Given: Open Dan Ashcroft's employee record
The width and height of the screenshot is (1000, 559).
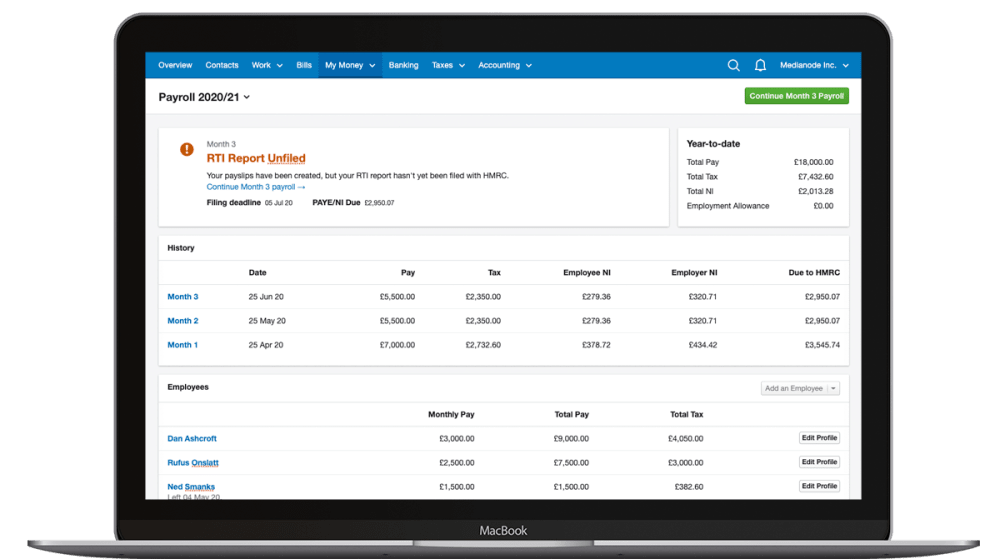Looking at the screenshot, I should coord(191,439).
